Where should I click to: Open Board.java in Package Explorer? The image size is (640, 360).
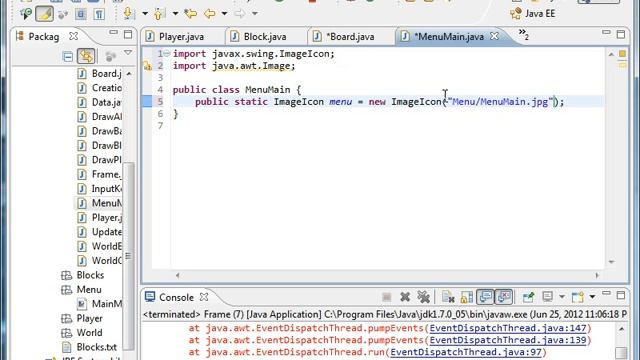point(100,73)
